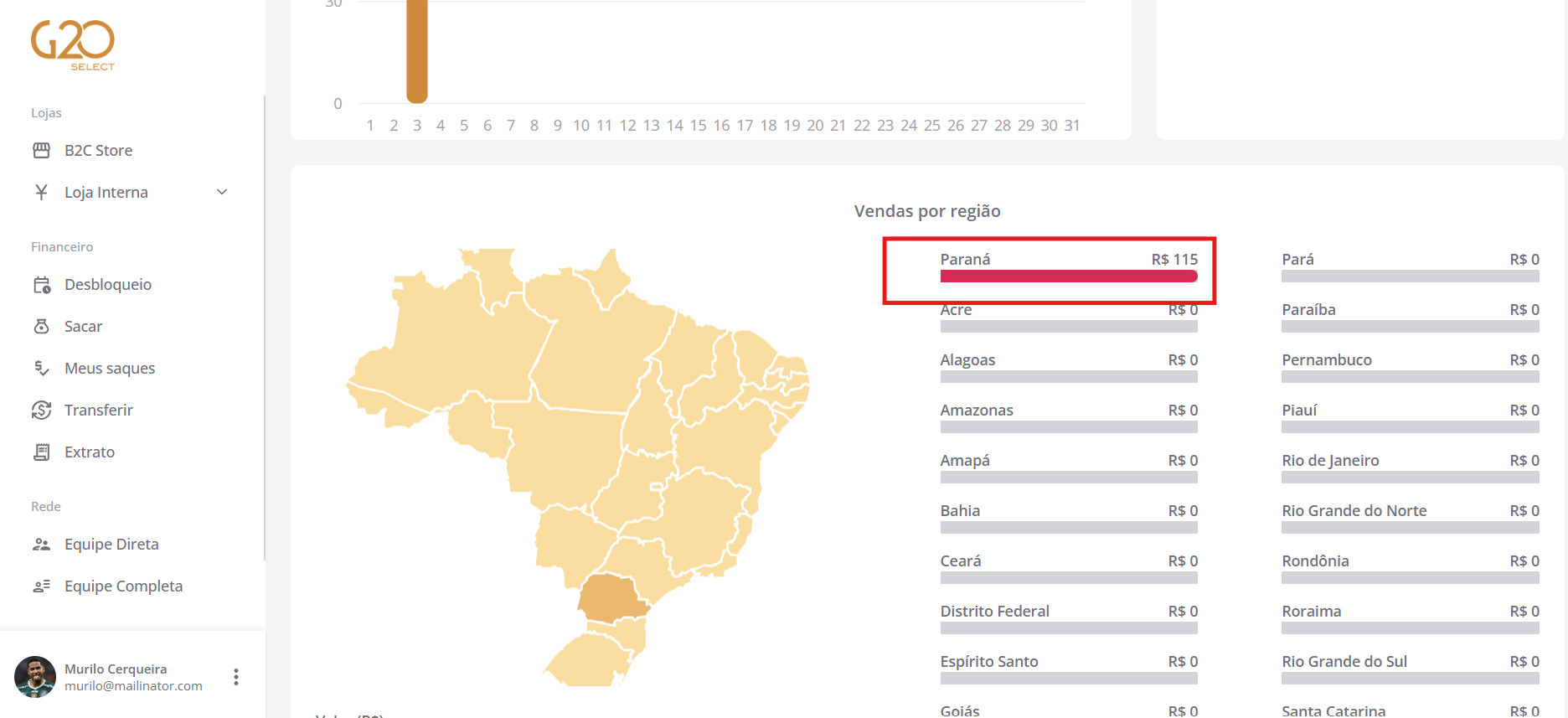Click the Extrato receipt icon
Viewport: 1568px width, 718px height.
tap(41, 452)
